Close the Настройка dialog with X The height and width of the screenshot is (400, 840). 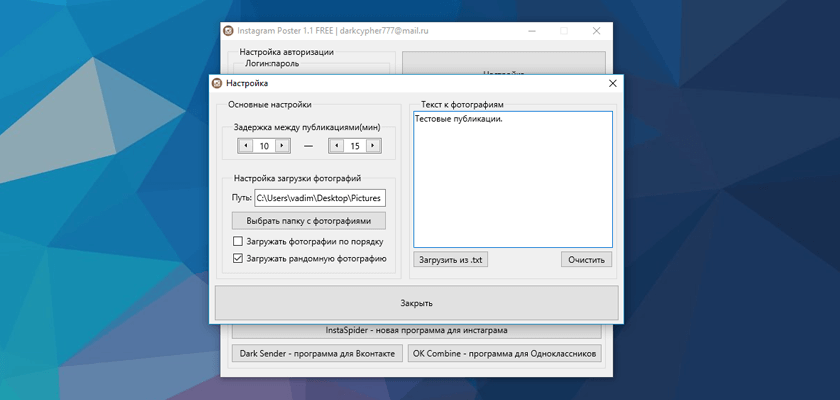point(613,84)
